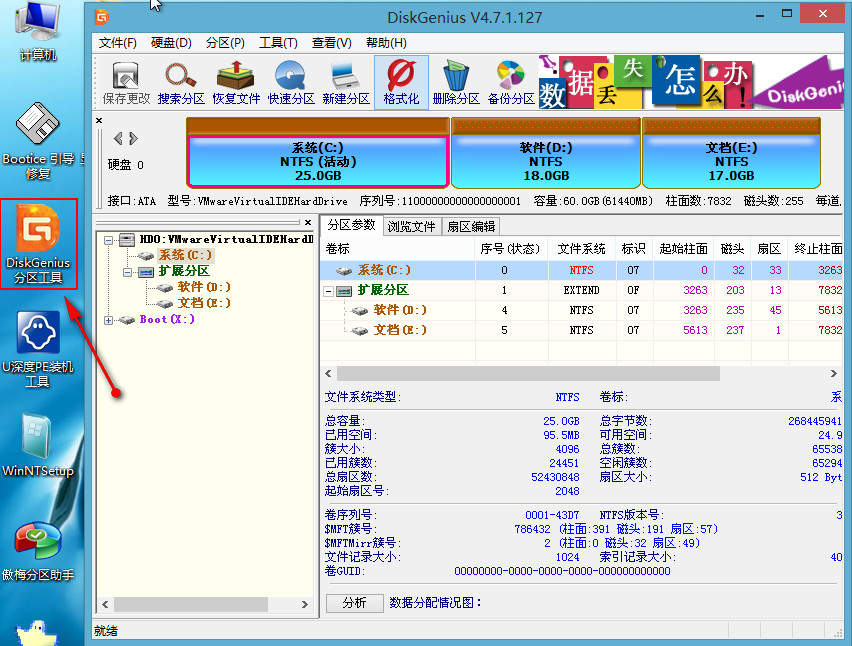Select Boot(X:) in the left tree

[x=167, y=319]
